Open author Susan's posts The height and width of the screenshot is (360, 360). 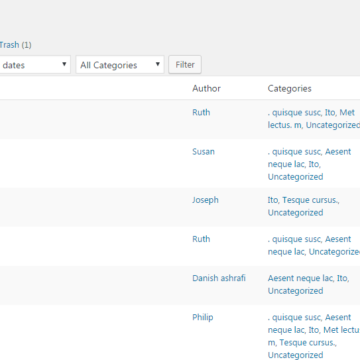(203, 152)
